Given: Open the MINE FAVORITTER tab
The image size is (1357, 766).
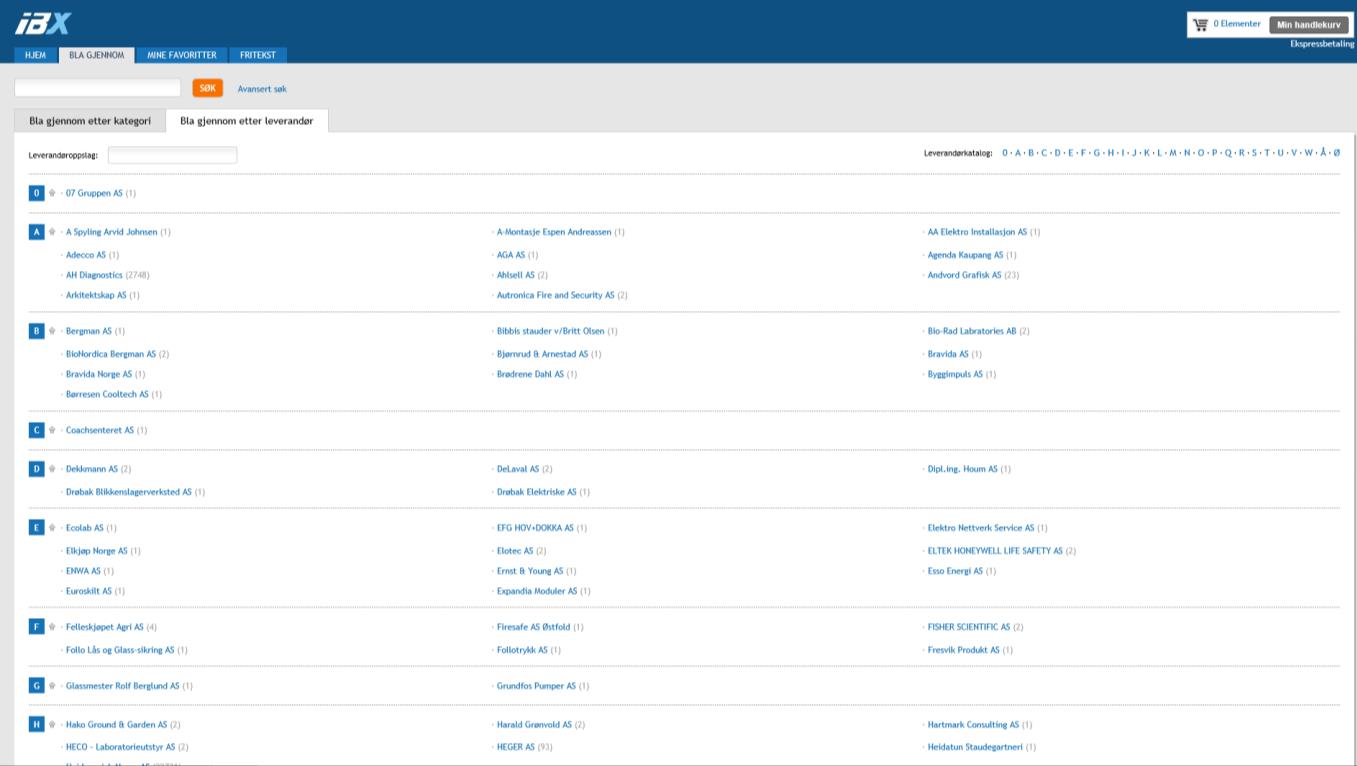Looking at the screenshot, I should tap(182, 55).
